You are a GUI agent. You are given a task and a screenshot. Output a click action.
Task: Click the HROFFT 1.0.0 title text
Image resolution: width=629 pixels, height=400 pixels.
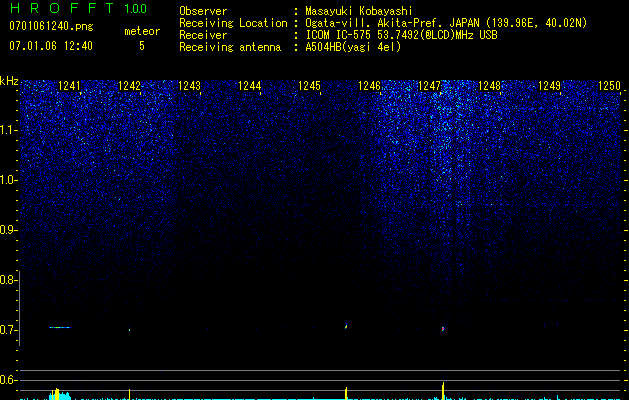[x=78, y=8]
